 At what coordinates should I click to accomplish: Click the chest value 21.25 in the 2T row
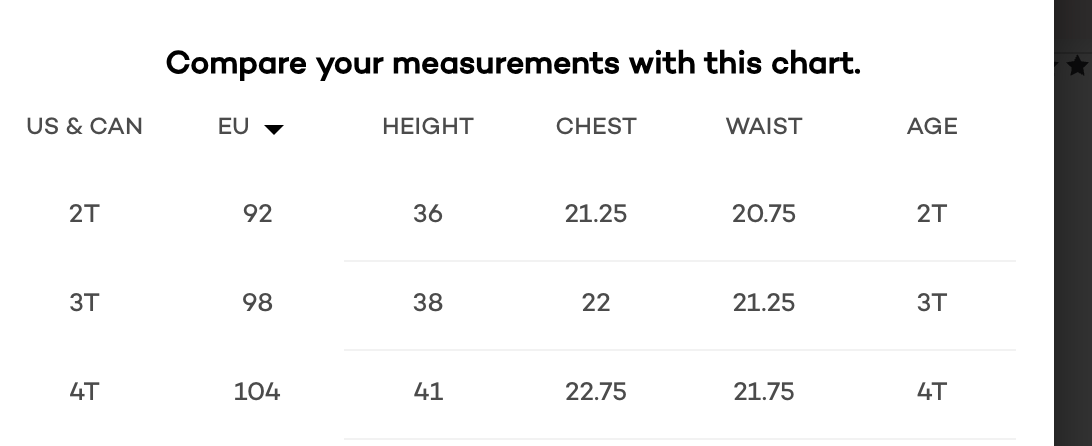point(596,213)
